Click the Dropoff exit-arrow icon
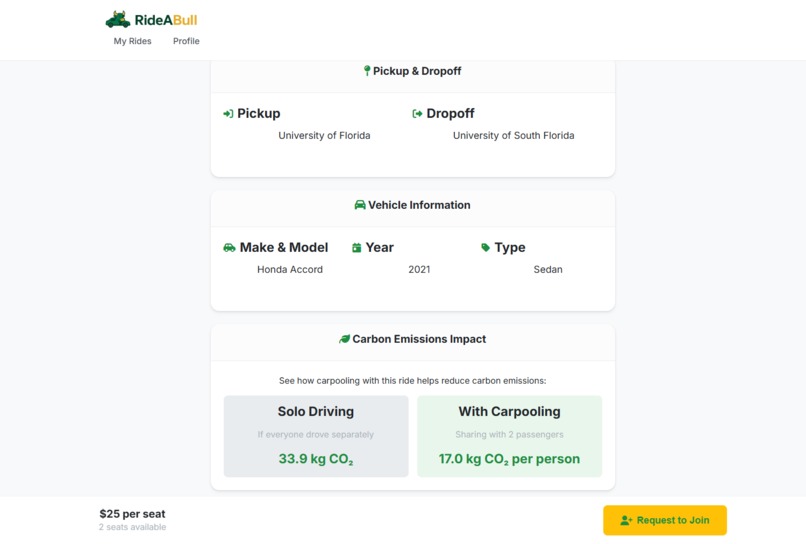The image size is (806, 544). [417, 114]
